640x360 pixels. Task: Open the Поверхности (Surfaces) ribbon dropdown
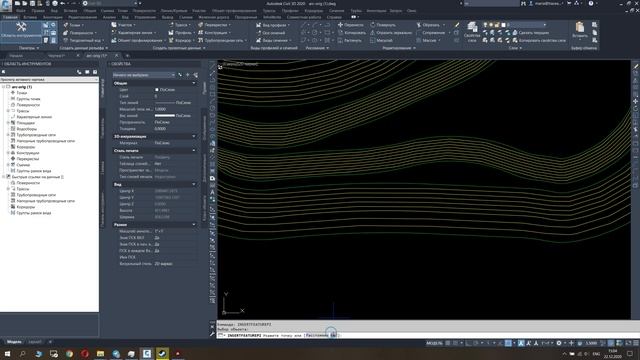coord(80,33)
